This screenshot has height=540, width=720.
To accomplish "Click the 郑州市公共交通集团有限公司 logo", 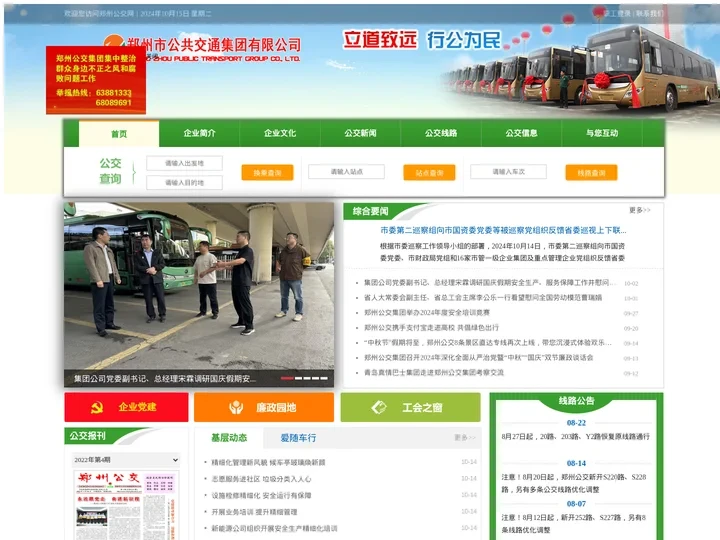I will click(x=202, y=49).
